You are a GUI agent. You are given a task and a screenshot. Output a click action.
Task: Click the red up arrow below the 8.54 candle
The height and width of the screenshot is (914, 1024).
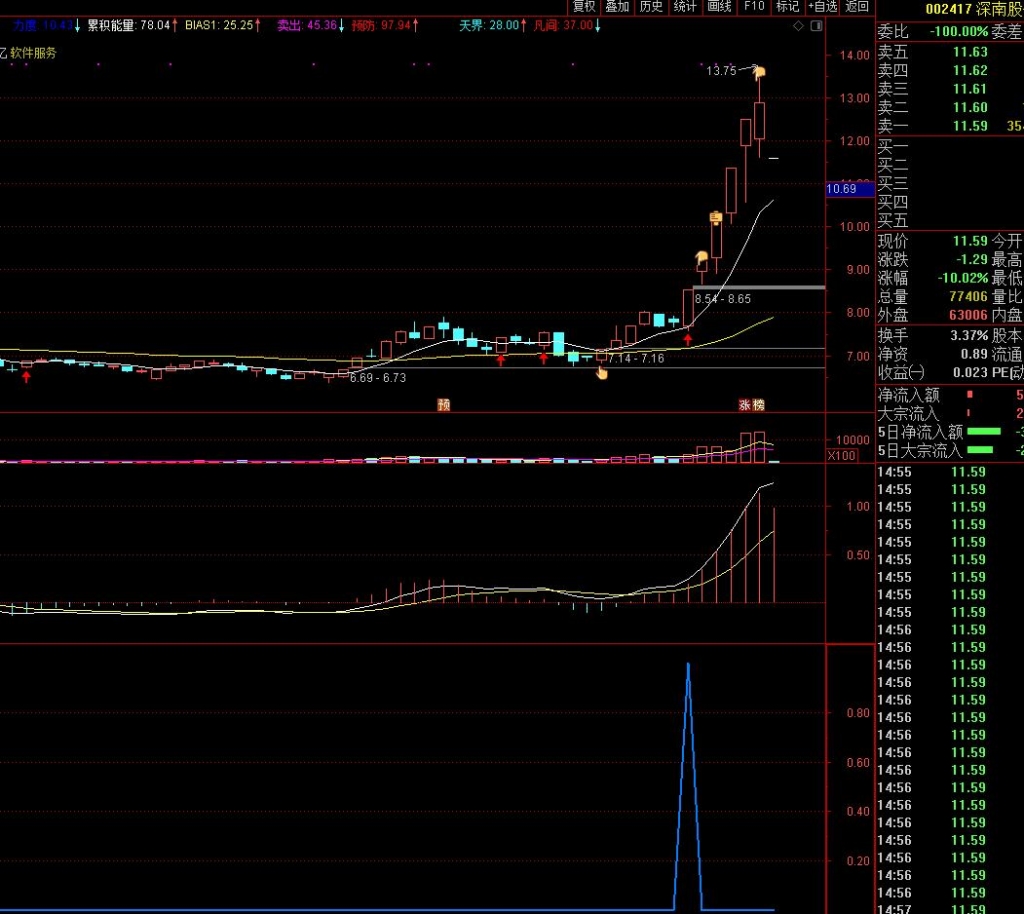pos(688,340)
